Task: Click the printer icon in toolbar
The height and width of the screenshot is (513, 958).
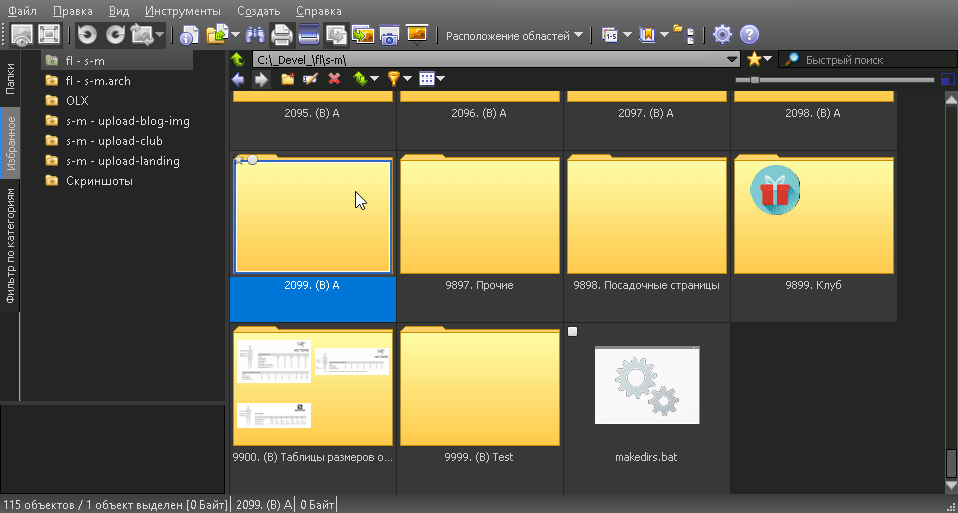Action: click(x=282, y=35)
